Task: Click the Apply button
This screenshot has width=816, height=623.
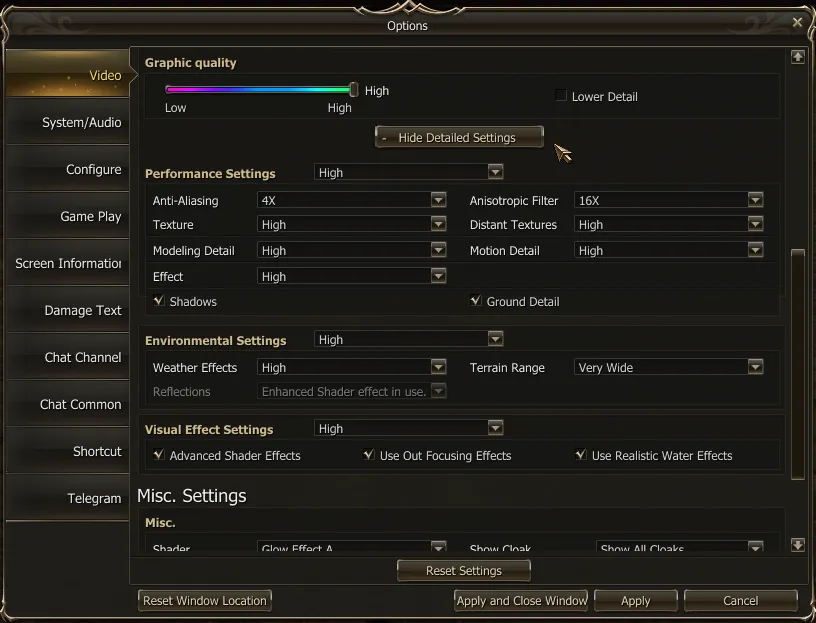Action: click(x=635, y=601)
